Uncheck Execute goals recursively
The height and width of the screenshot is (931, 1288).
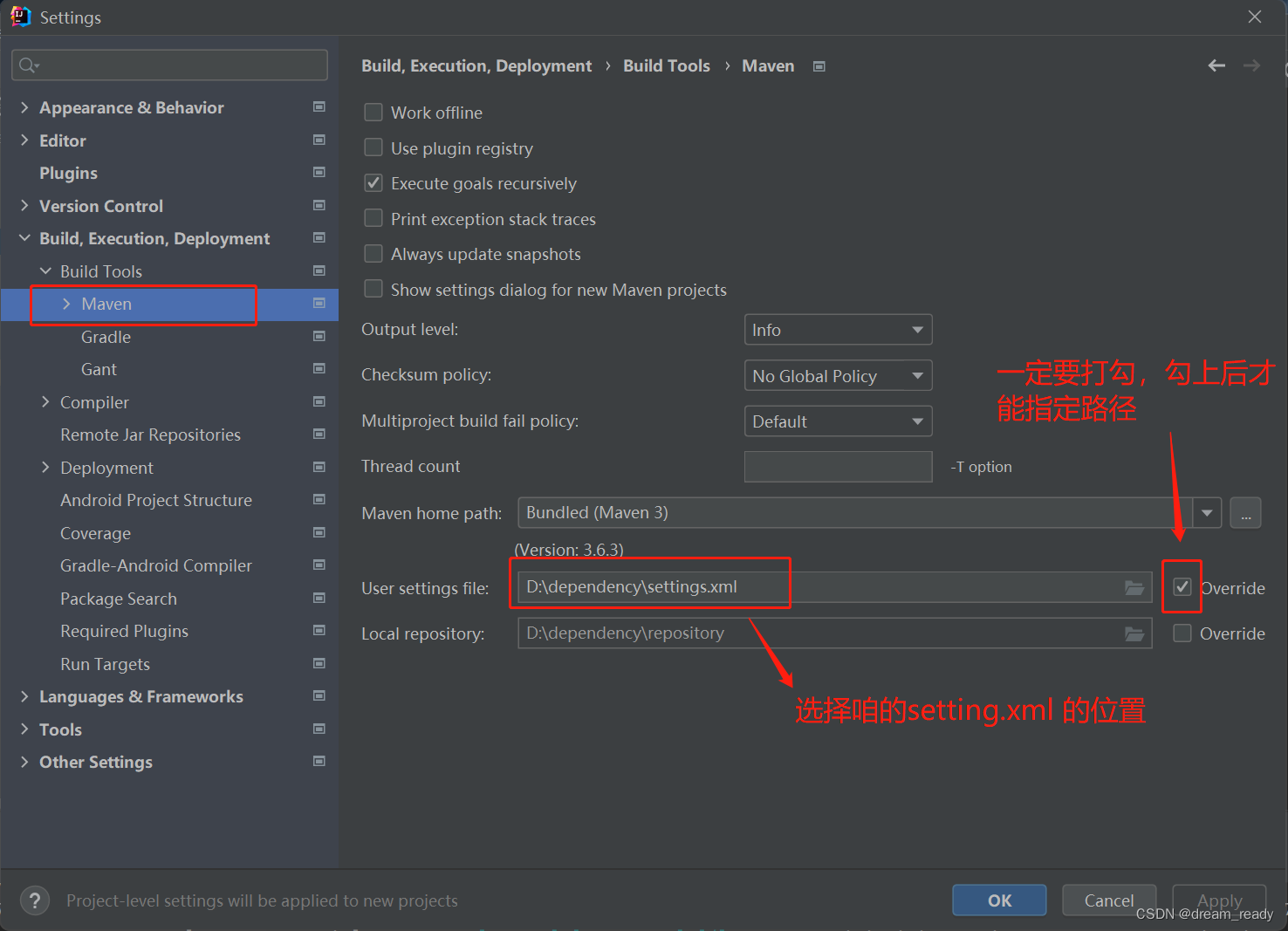tap(373, 183)
